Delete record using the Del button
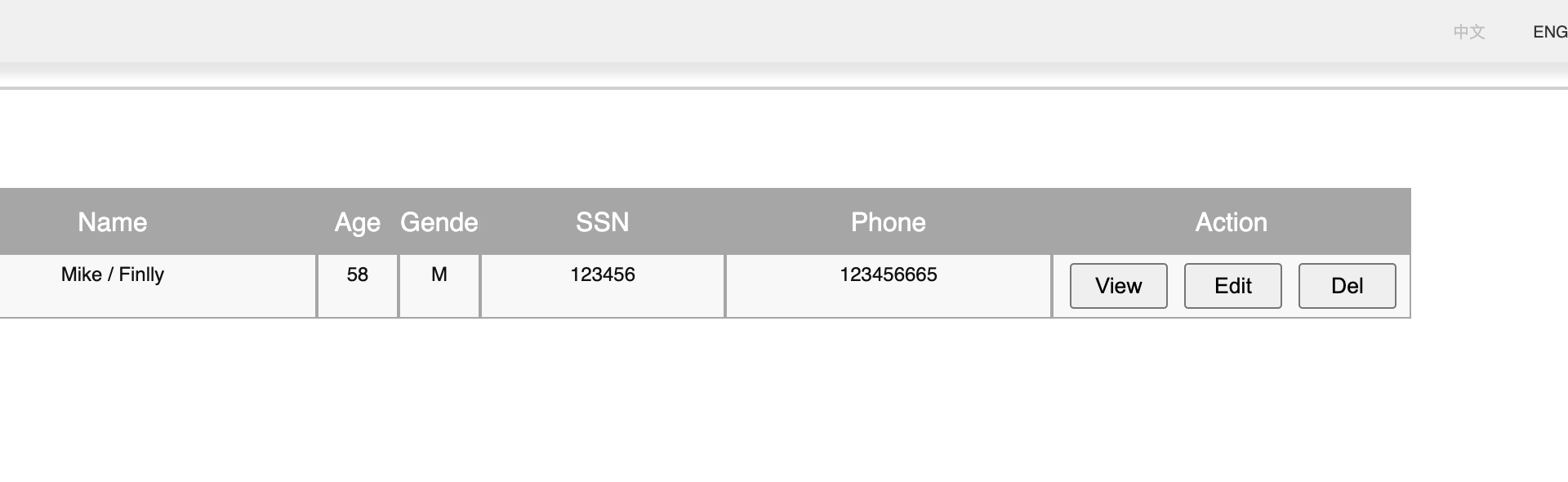Screen dimensions: 1568x482 click(1347, 286)
